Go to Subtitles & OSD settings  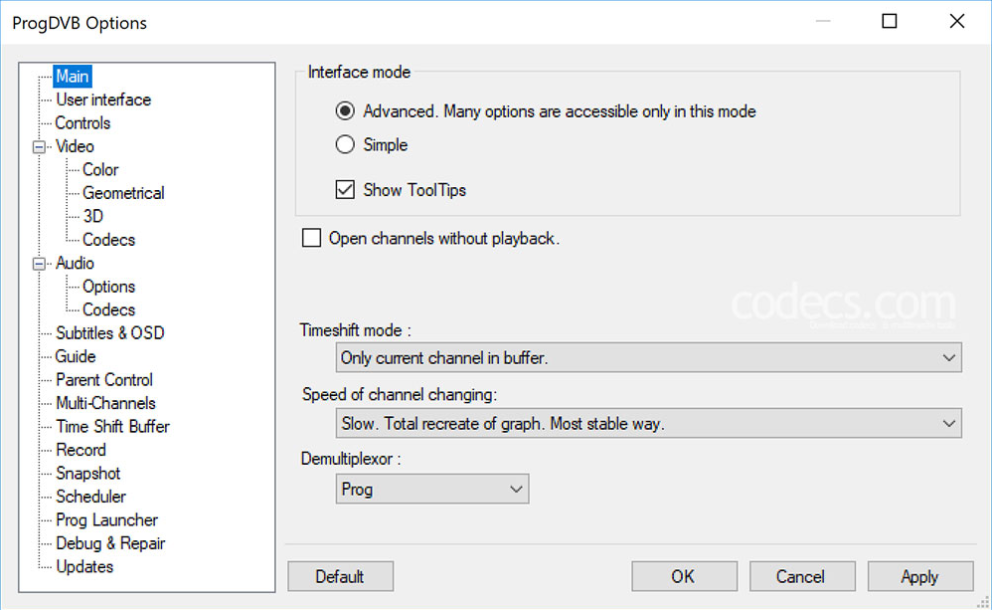point(109,333)
